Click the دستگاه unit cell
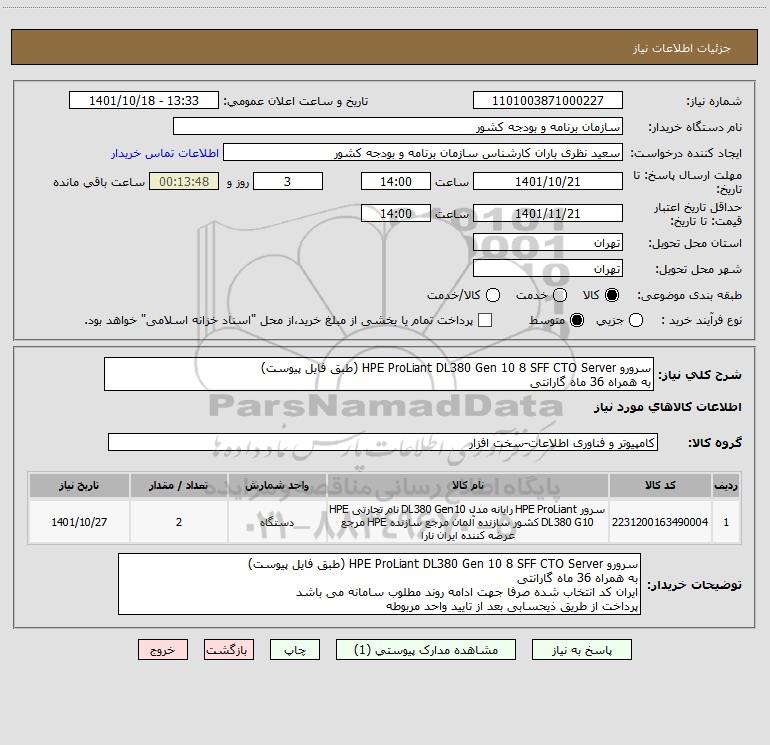 [277, 522]
